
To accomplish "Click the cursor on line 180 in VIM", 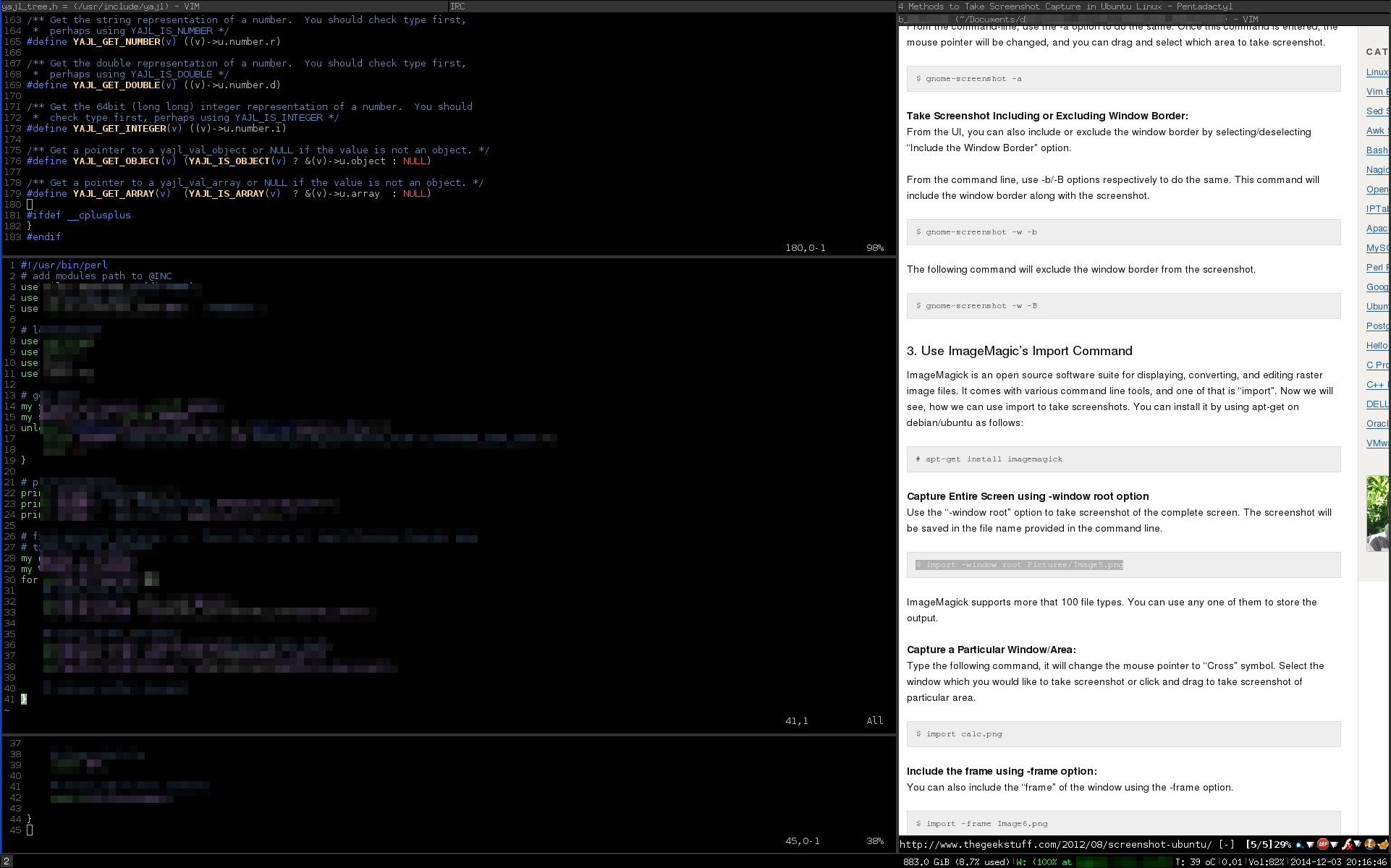I will [x=30, y=205].
